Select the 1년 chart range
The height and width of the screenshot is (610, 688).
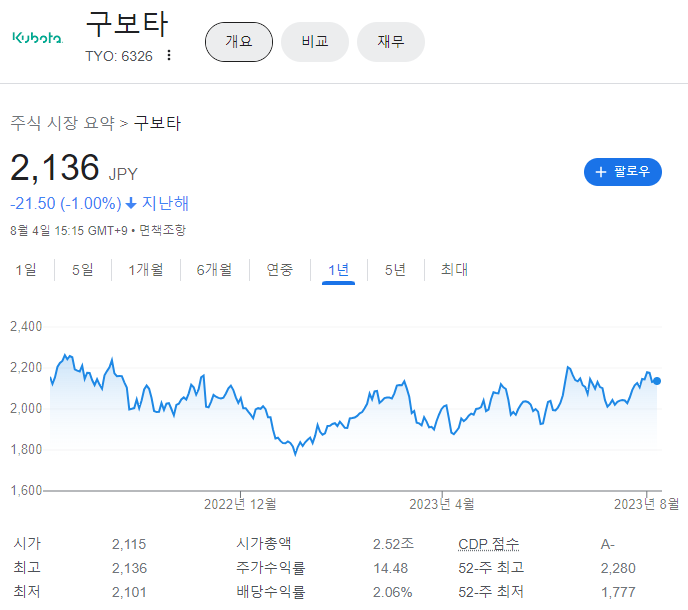click(338, 269)
